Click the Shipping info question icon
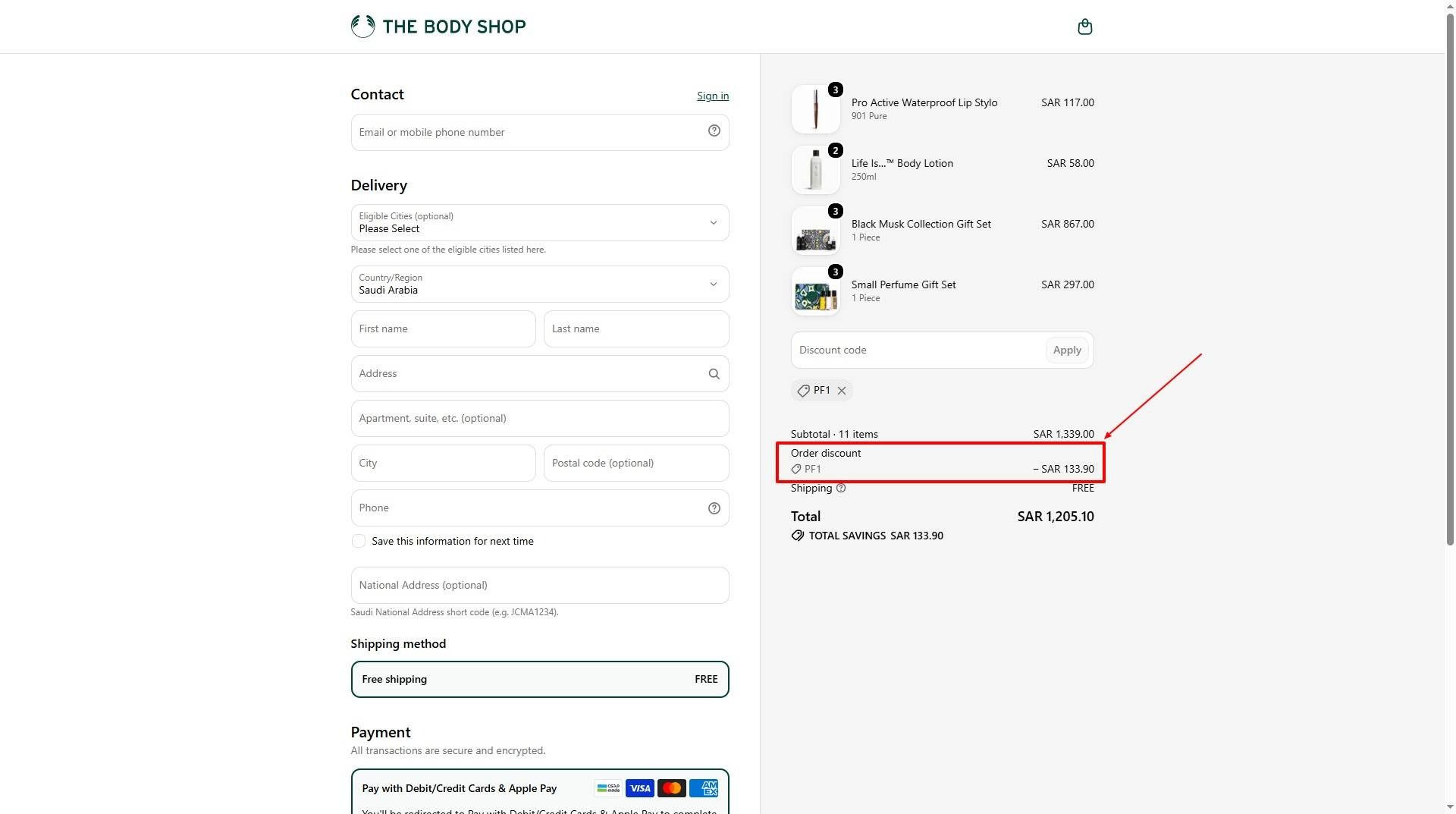This screenshot has width=1456, height=814. 840,489
